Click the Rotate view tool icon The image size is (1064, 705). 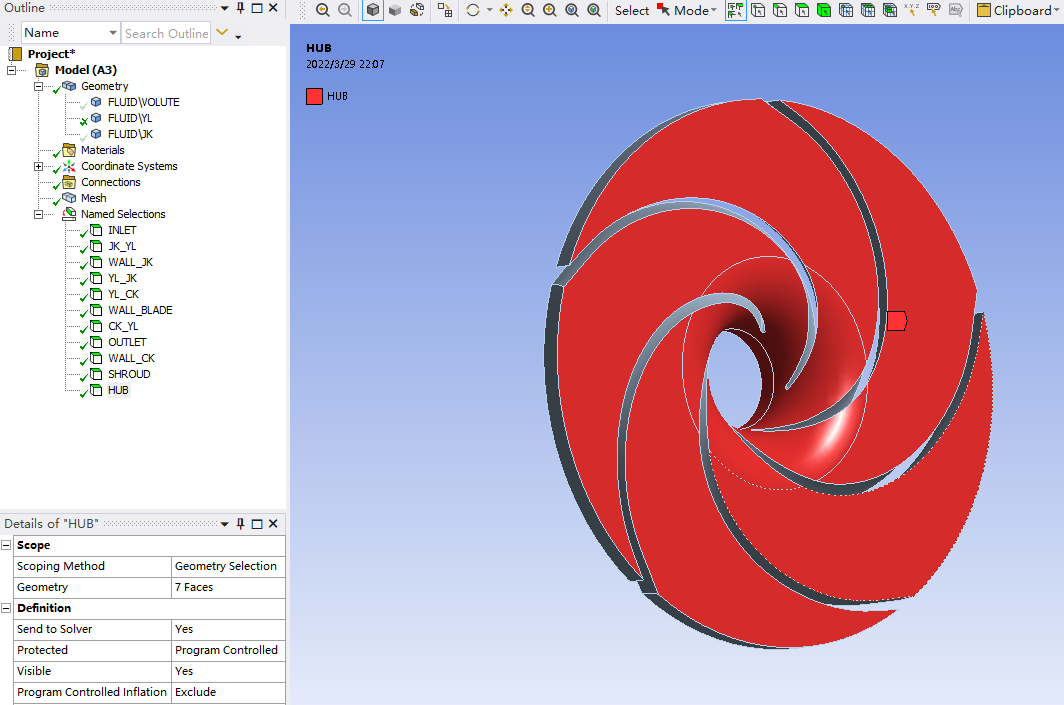pyautogui.click(x=473, y=10)
